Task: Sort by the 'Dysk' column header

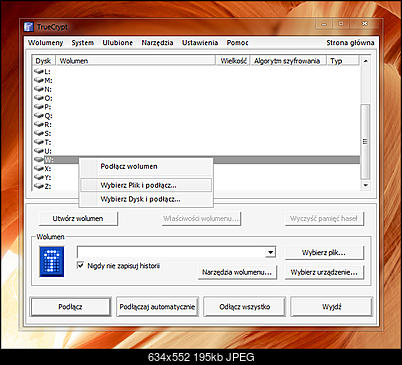Action: pos(44,61)
